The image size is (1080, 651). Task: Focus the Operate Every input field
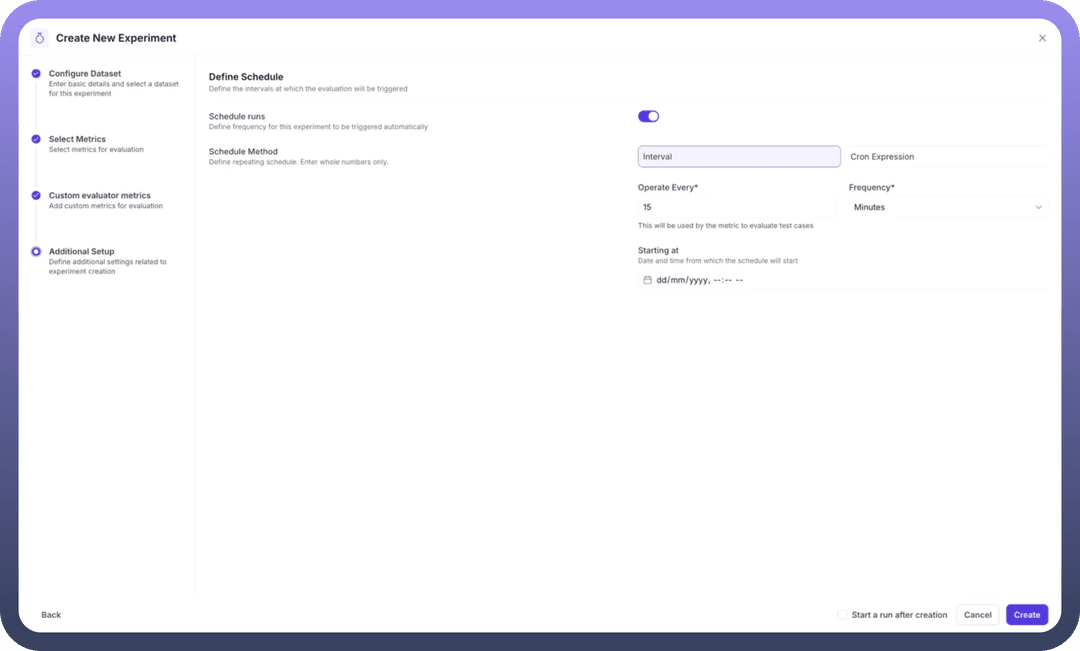(737, 207)
